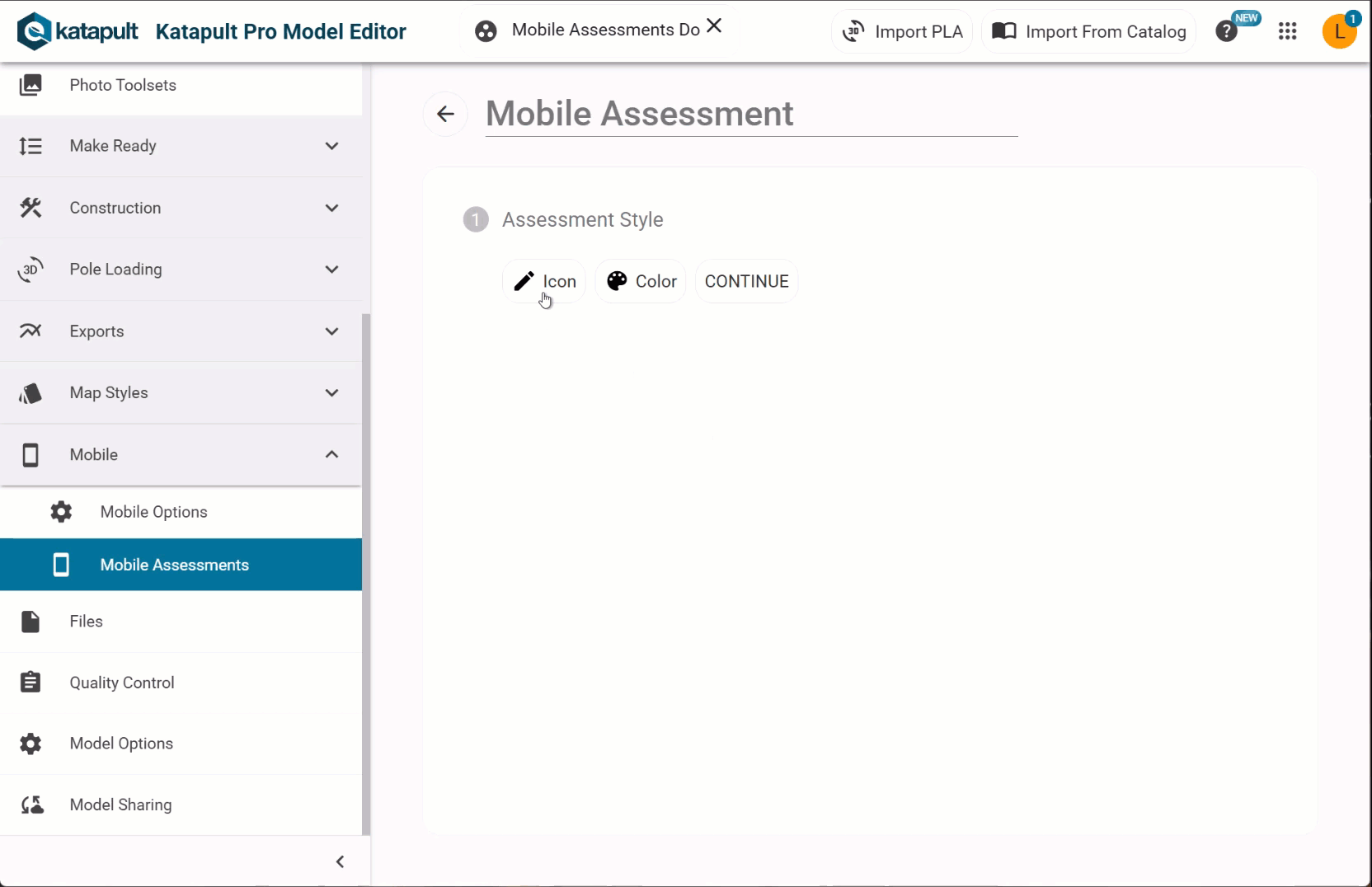Click the Import PLA button
The width and height of the screenshot is (1372, 887).
tap(902, 31)
